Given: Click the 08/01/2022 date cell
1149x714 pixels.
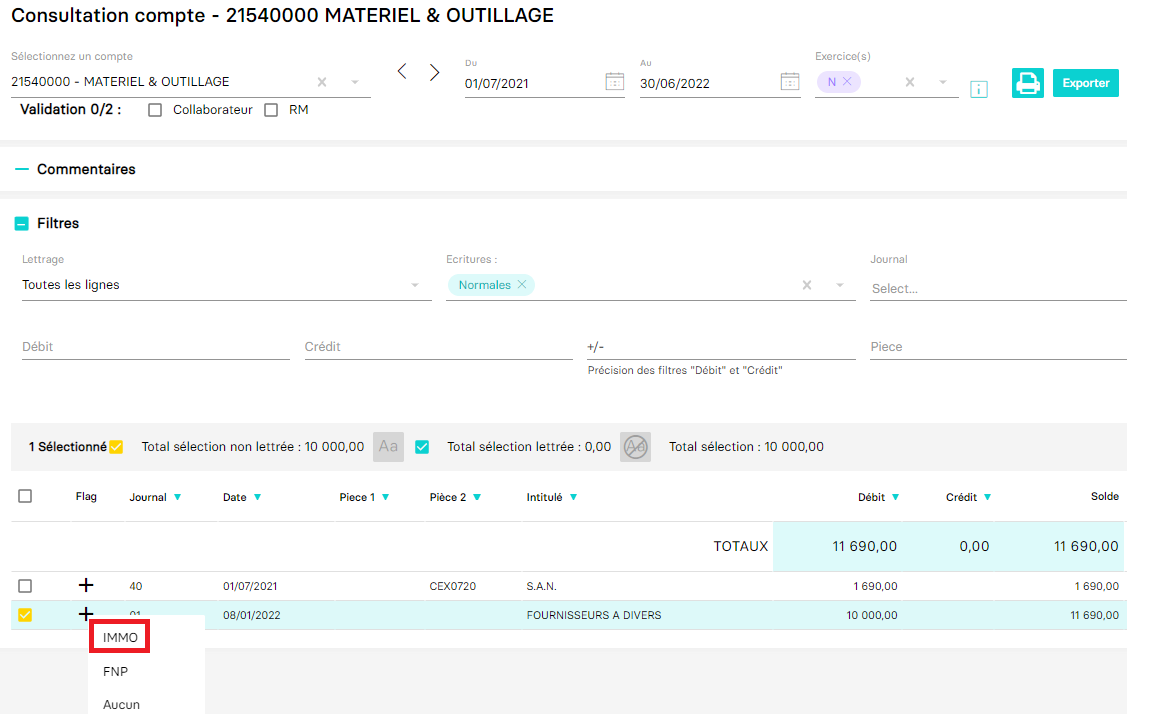Looking at the screenshot, I should [251, 615].
